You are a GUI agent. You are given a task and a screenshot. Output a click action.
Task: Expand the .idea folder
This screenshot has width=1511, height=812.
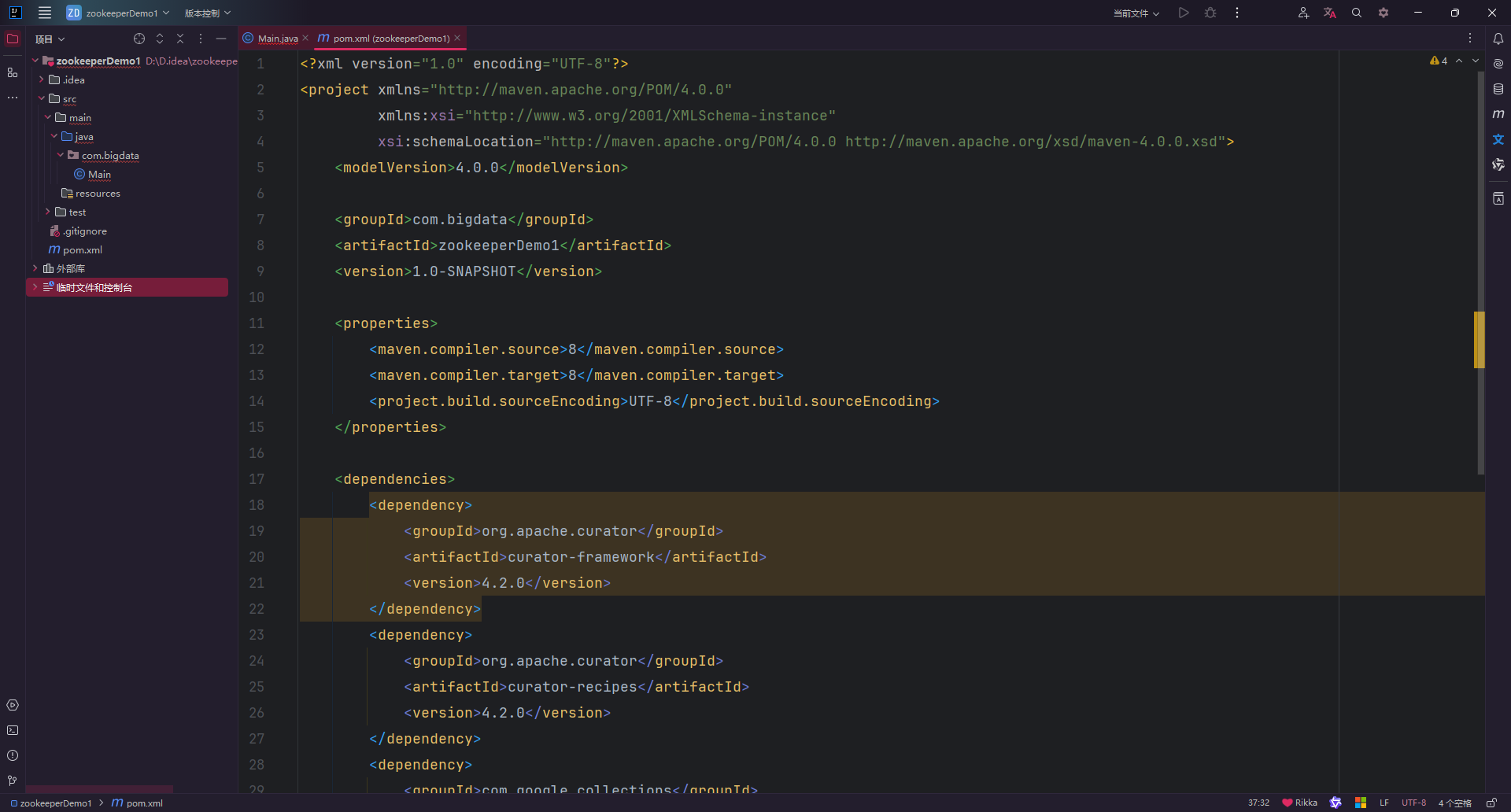click(42, 79)
